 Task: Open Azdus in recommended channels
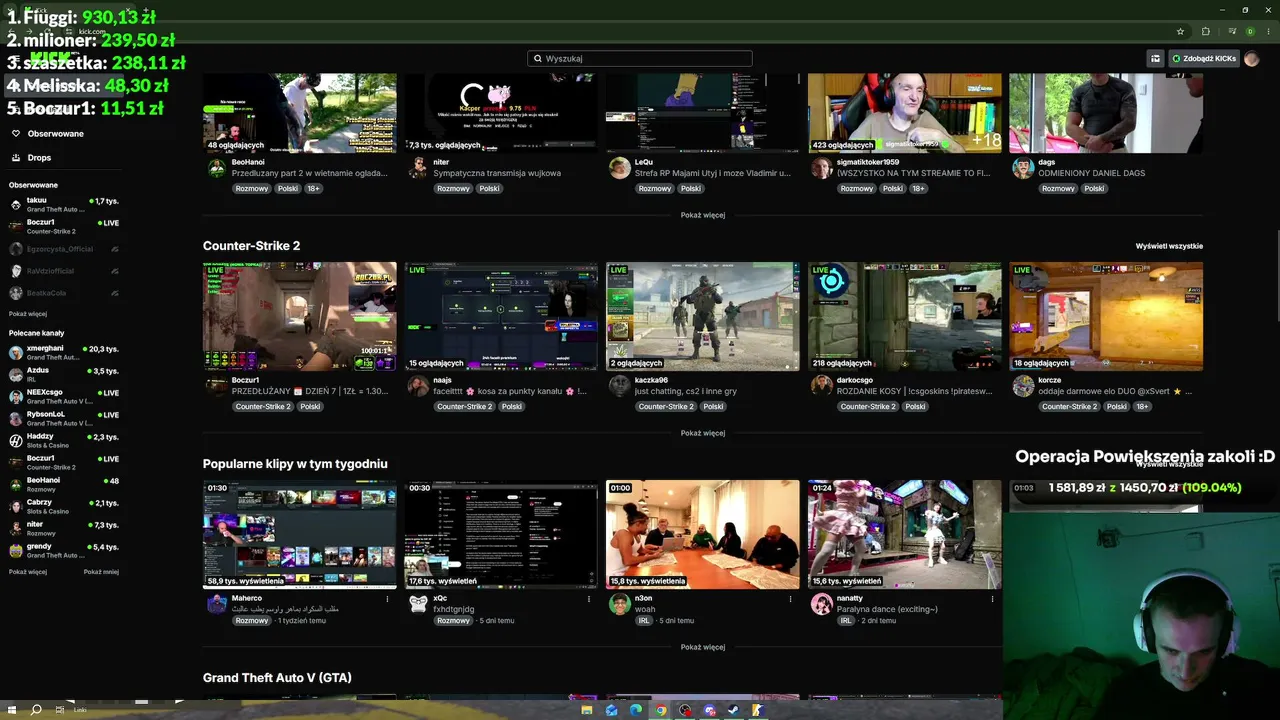pyautogui.click(x=64, y=374)
